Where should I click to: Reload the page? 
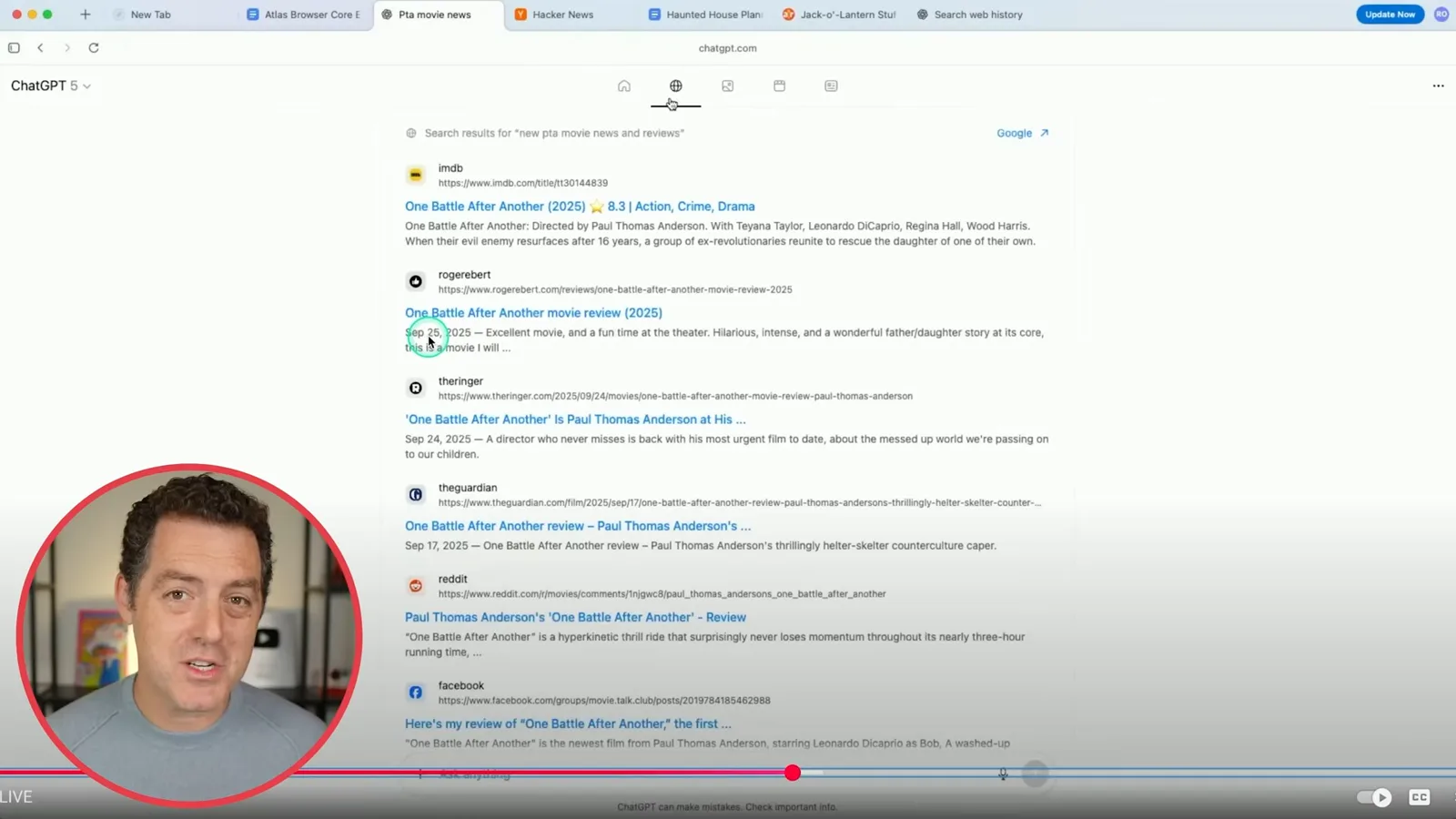click(94, 47)
